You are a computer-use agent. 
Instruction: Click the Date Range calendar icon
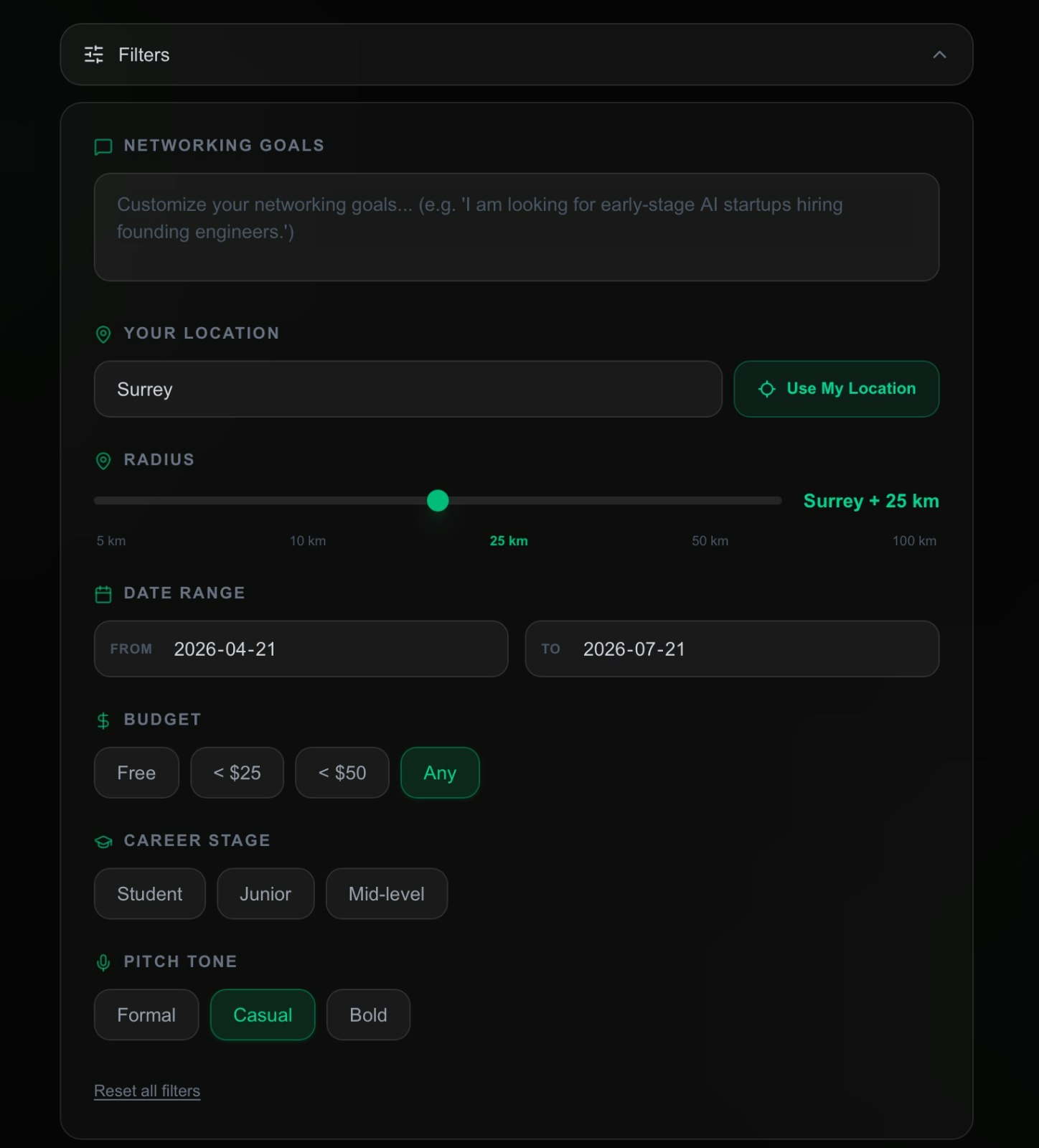[x=103, y=594]
